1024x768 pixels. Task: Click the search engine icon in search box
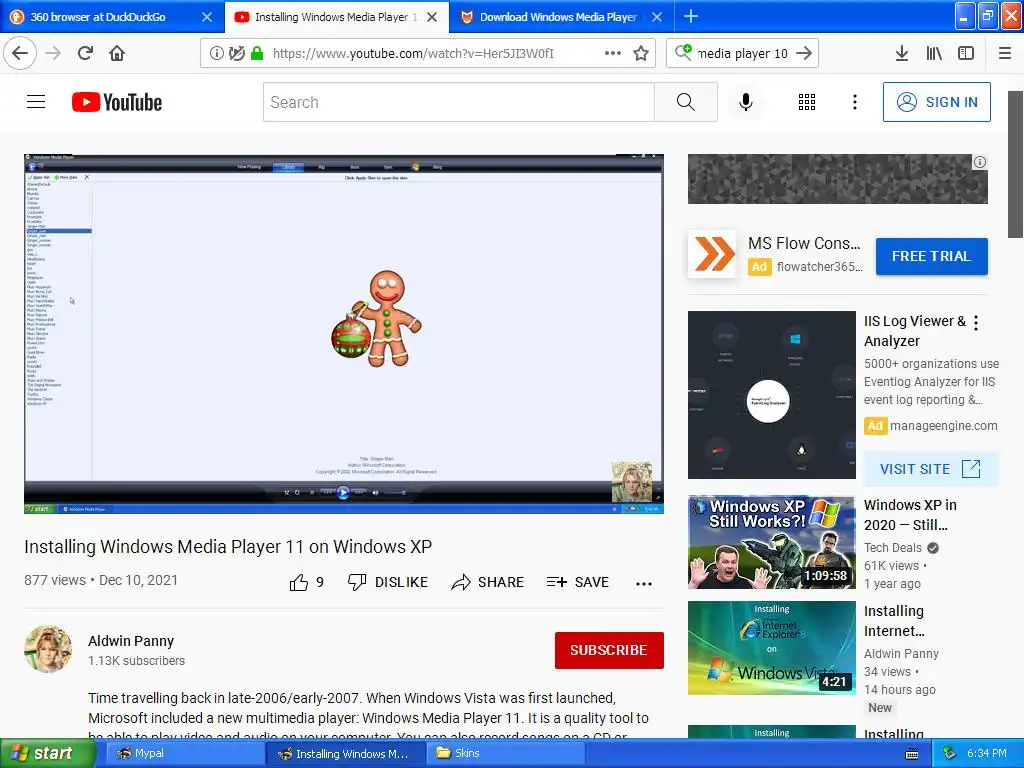click(683, 52)
